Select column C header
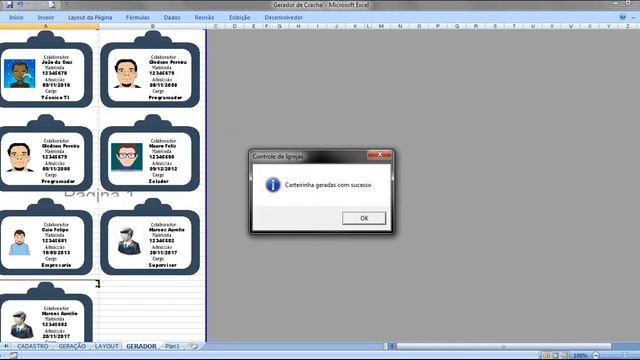This screenshot has height=360, width=640. pyautogui.click(x=216, y=26)
